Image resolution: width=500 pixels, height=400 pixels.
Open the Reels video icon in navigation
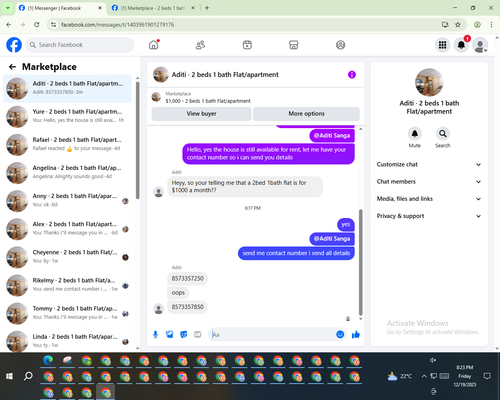(247, 45)
